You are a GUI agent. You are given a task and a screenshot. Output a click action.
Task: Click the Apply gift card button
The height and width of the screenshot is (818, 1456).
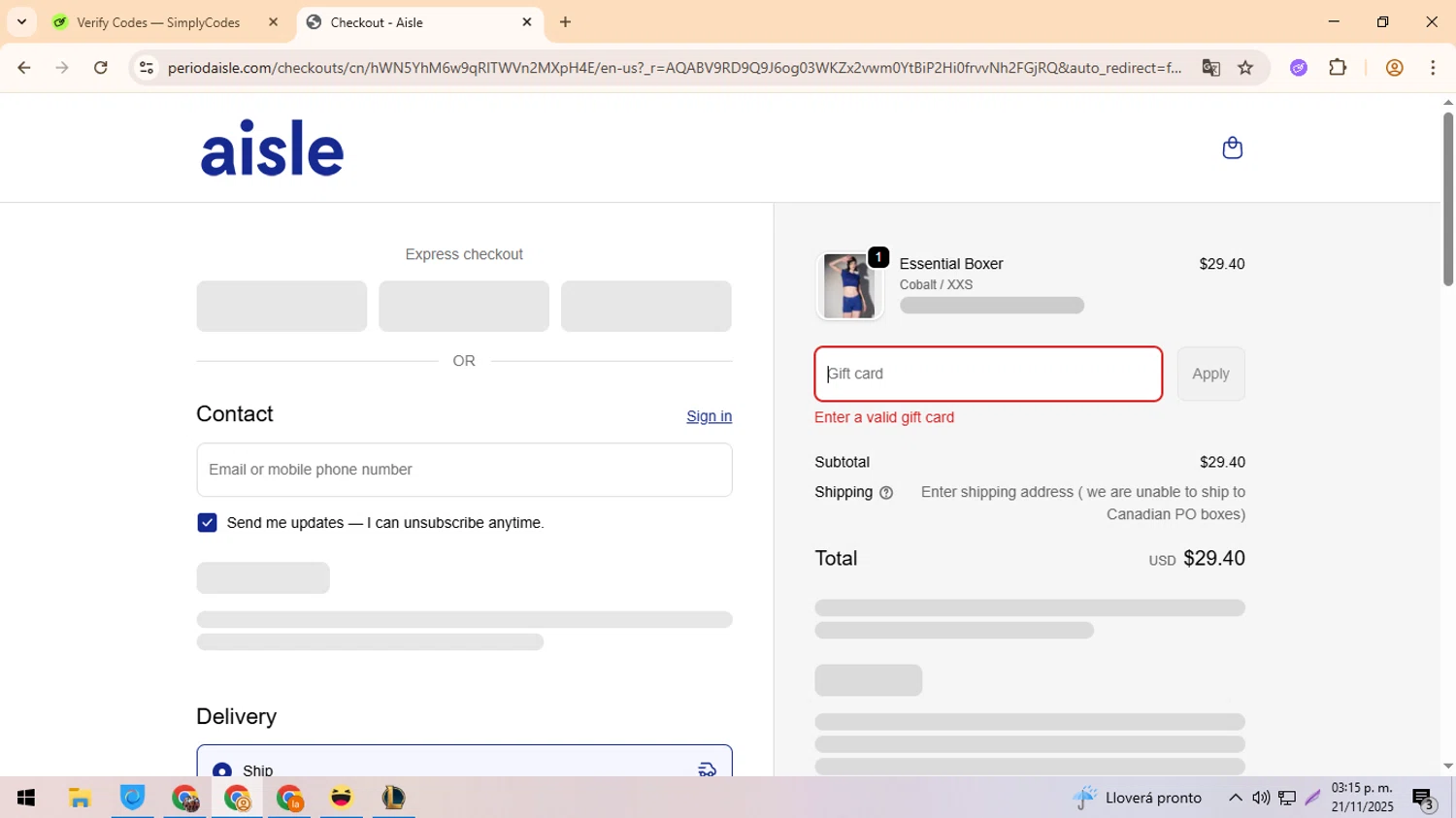coord(1210,374)
